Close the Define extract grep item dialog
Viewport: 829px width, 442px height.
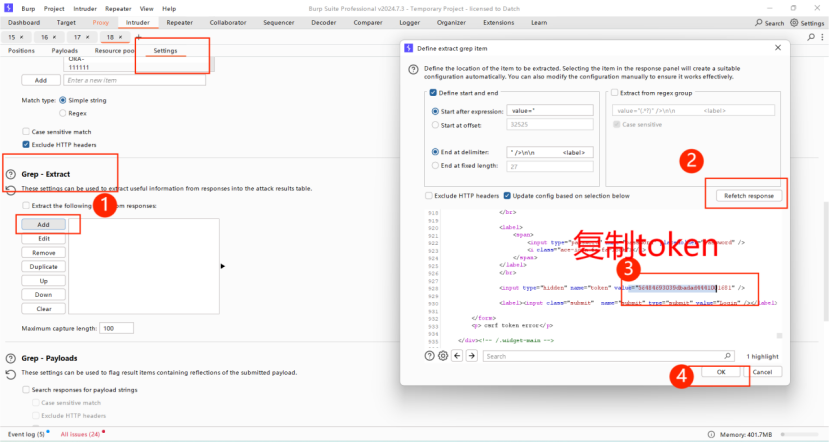coord(778,48)
